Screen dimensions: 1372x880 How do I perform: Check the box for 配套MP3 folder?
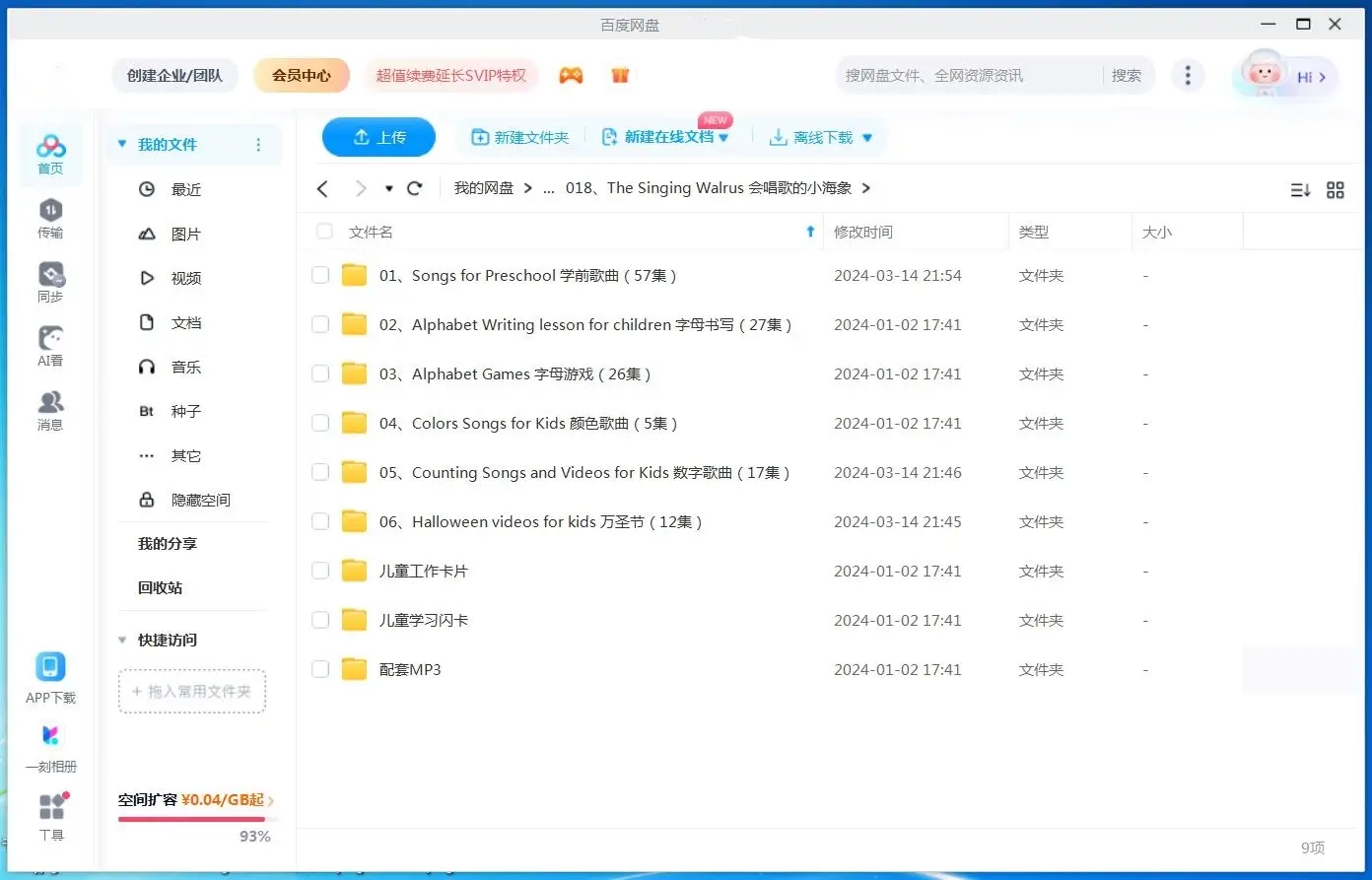(320, 669)
